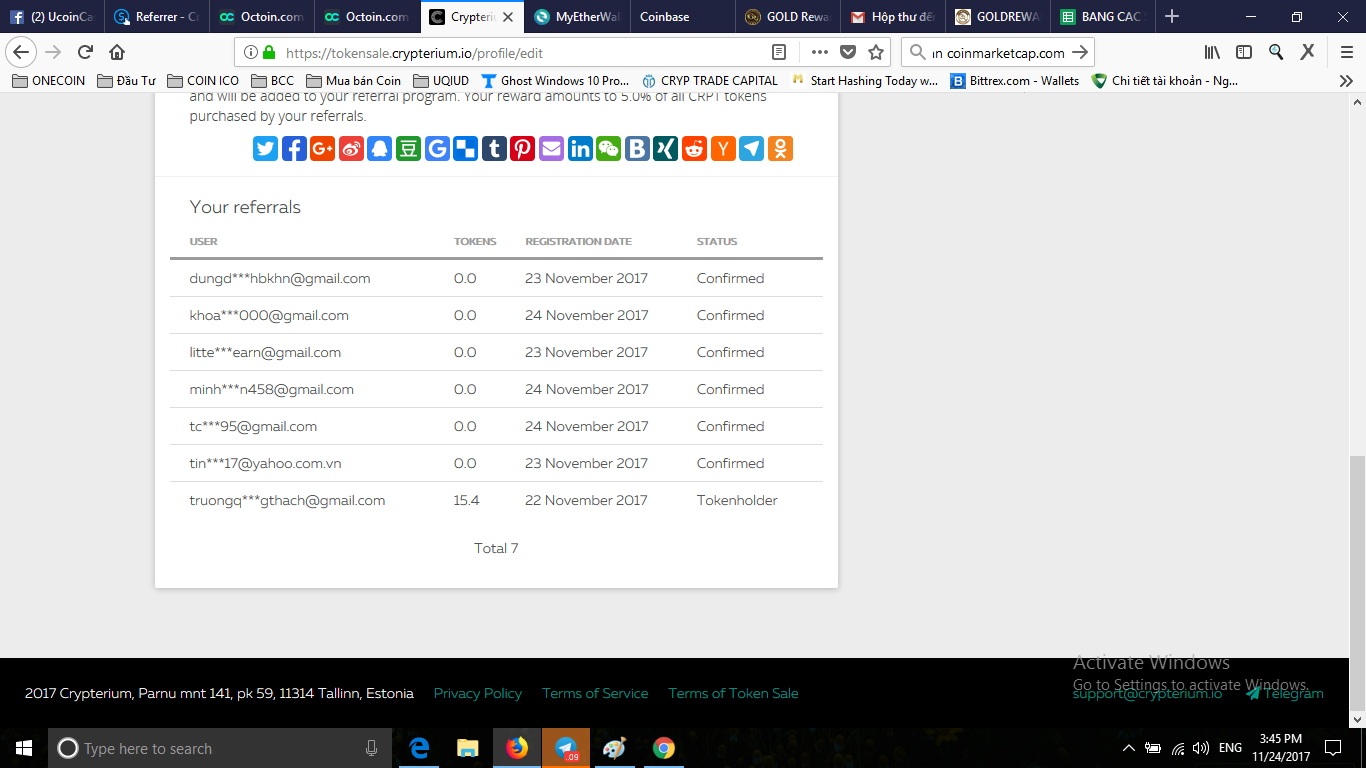Click the Firefox search box
The image size is (1366, 768).
click(x=997, y=53)
